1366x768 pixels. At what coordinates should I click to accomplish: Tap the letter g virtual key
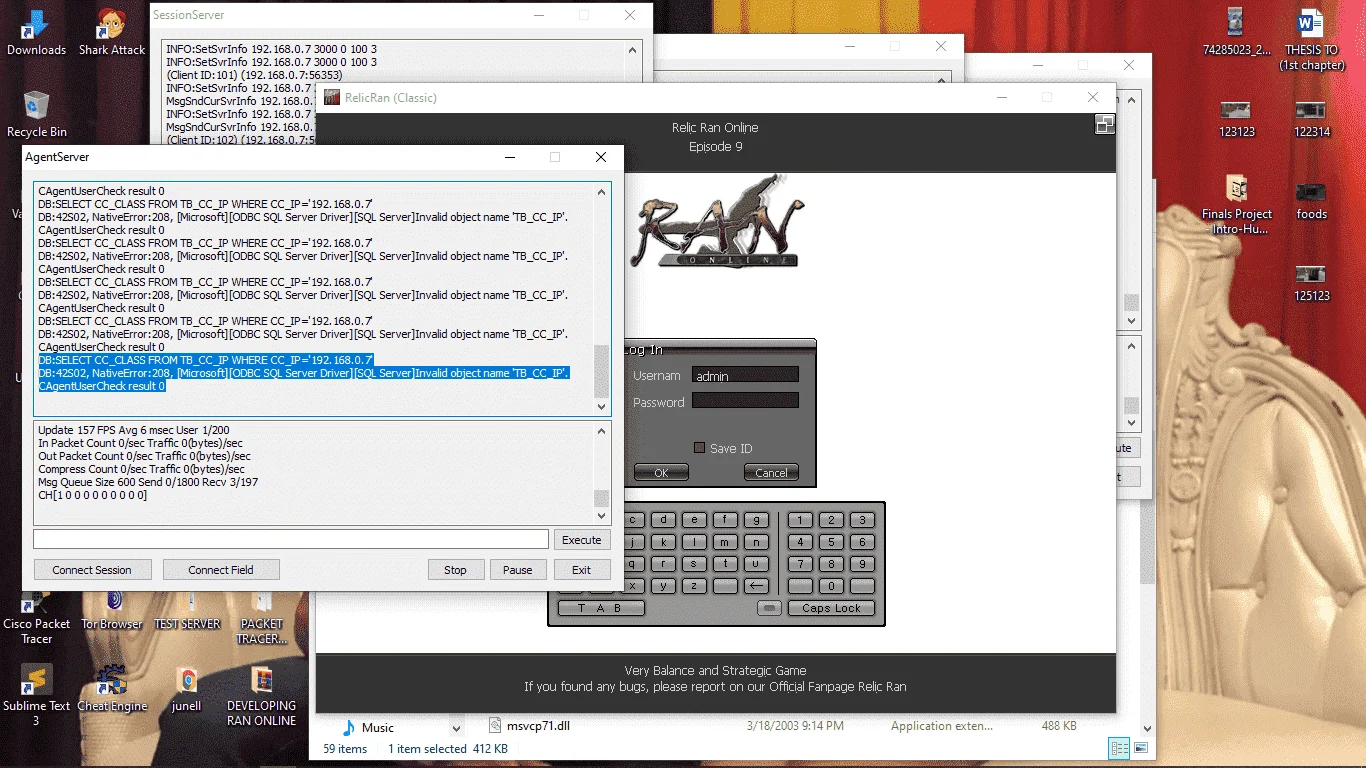click(757, 520)
